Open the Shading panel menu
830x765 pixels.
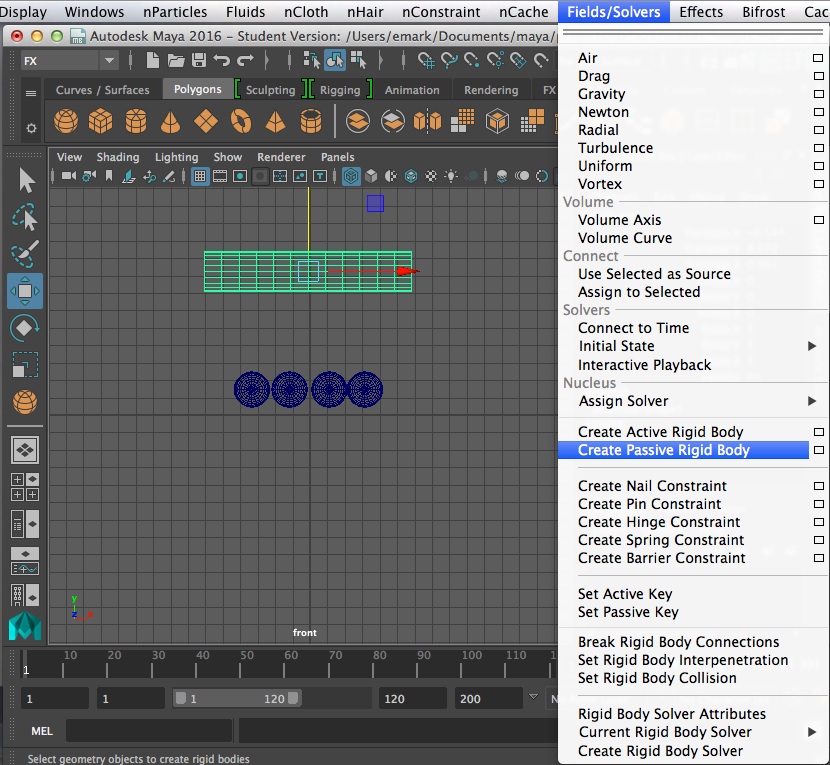click(118, 157)
